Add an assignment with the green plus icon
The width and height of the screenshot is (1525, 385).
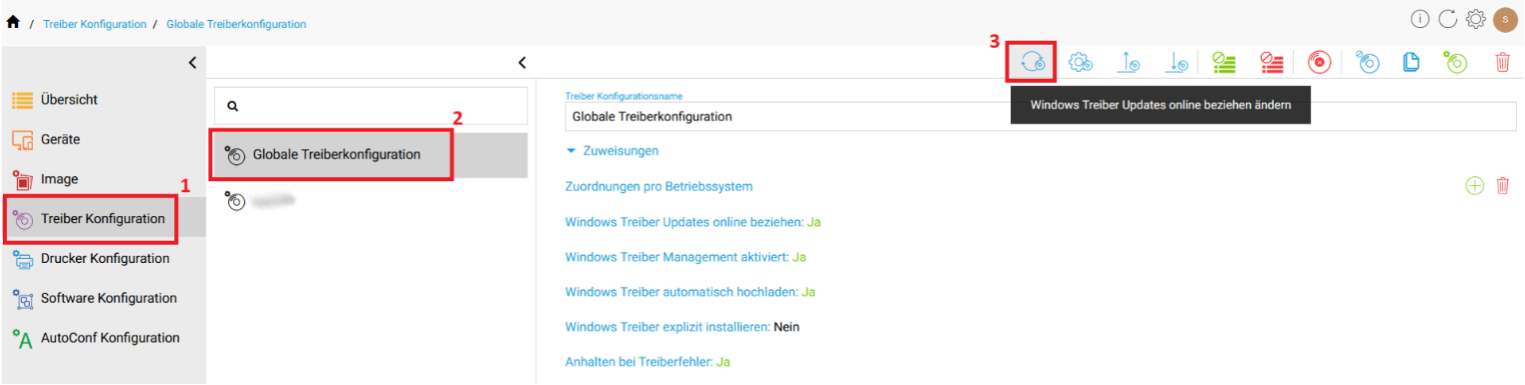click(x=1474, y=186)
